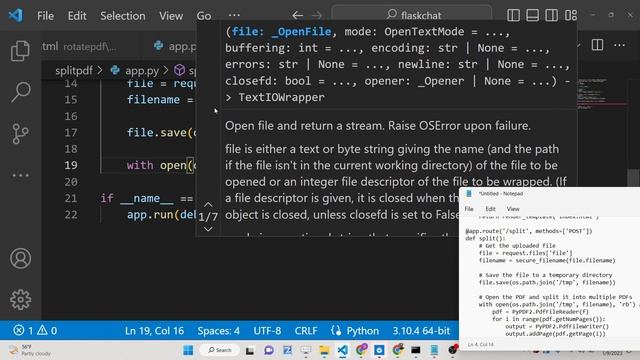The width and height of the screenshot is (640, 360).
Task: Click line number 22 in gutter
Action: coord(71,215)
